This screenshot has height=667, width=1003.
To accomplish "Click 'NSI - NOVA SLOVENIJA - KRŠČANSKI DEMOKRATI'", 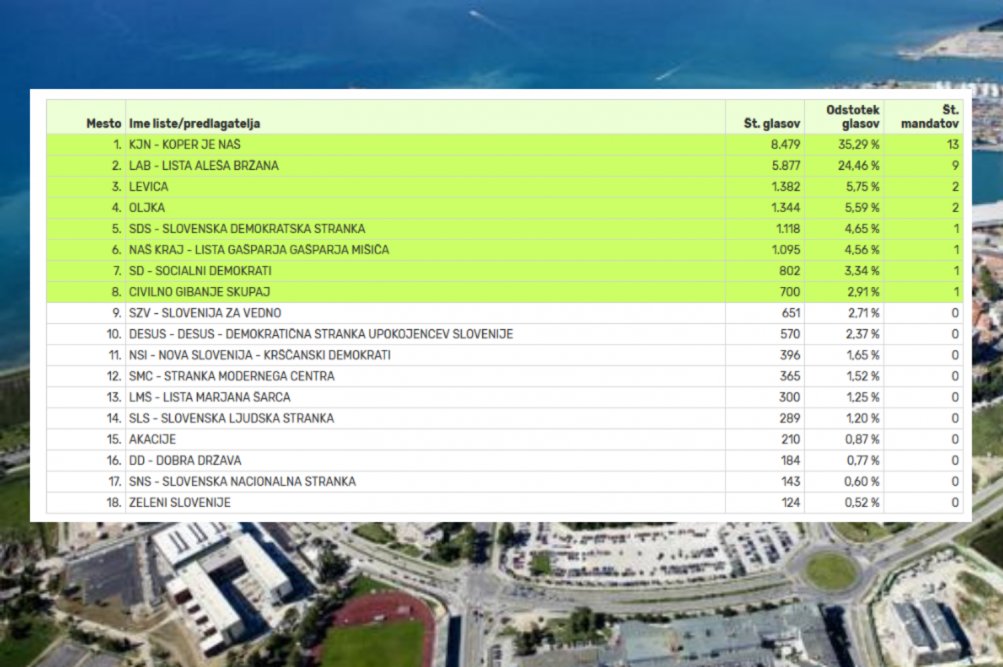I will tap(260, 356).
